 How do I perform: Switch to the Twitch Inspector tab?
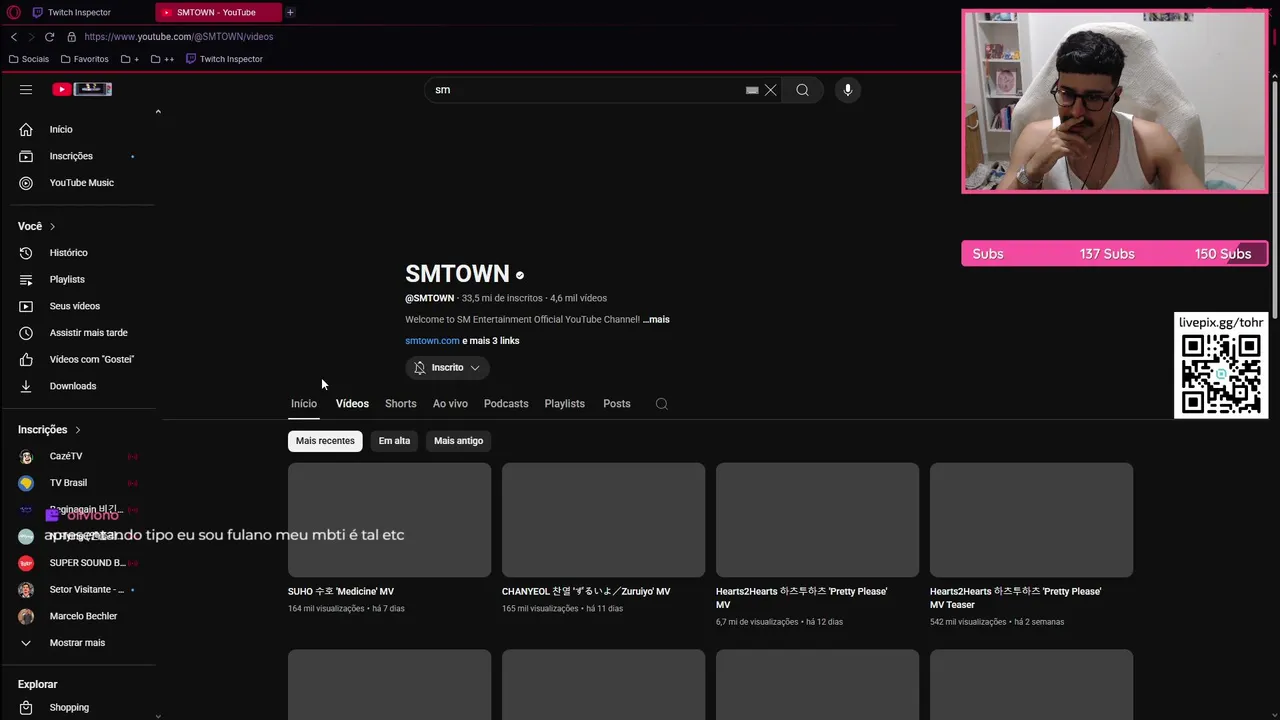pos(79,12)
